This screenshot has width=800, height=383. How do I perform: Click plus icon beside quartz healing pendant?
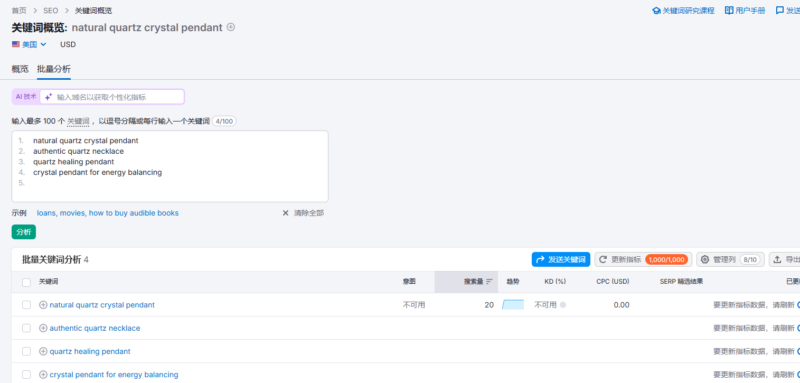click(x=43, y=351)
